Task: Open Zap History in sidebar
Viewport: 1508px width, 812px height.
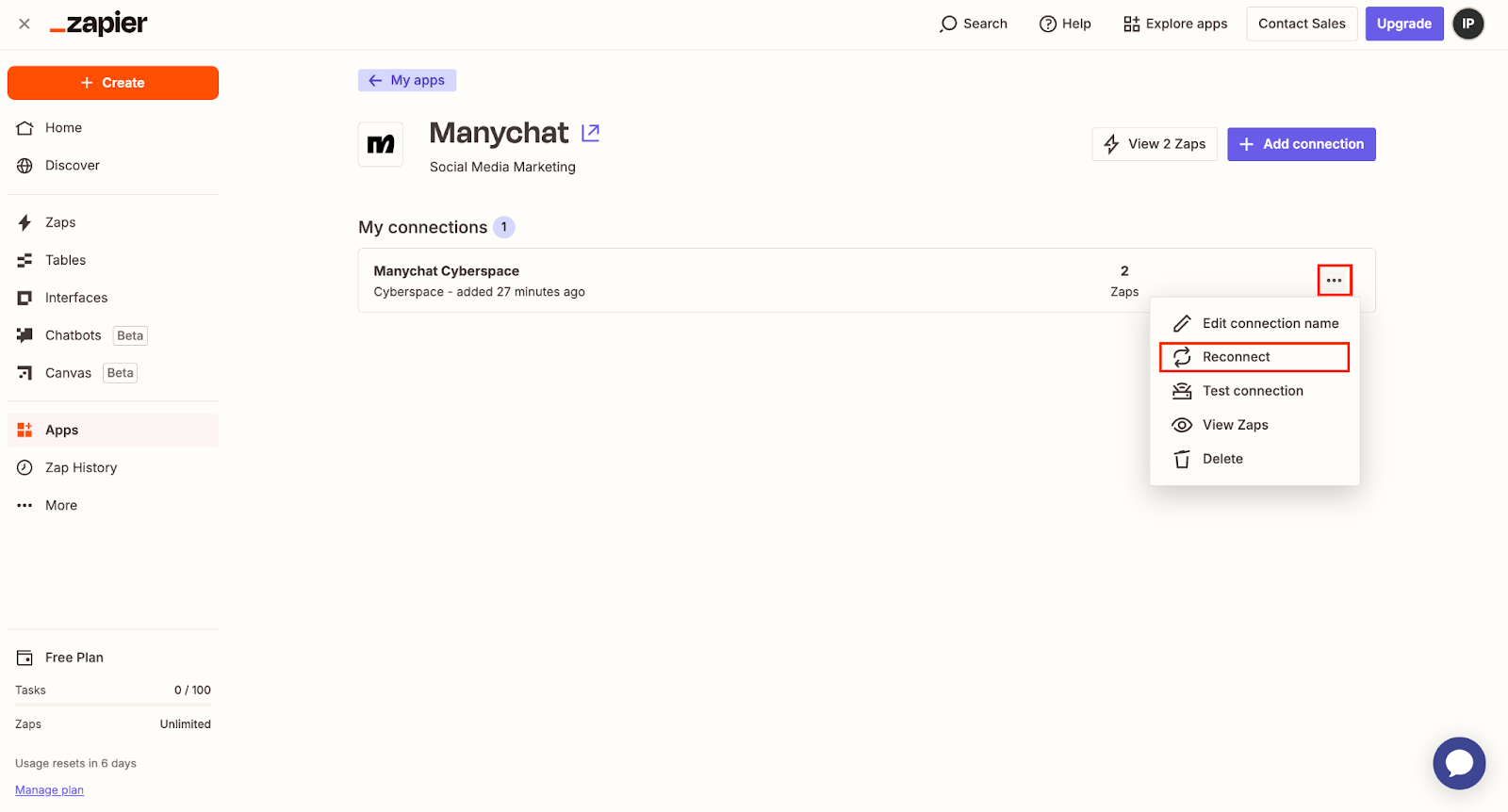Action: [x=81, y=467]
